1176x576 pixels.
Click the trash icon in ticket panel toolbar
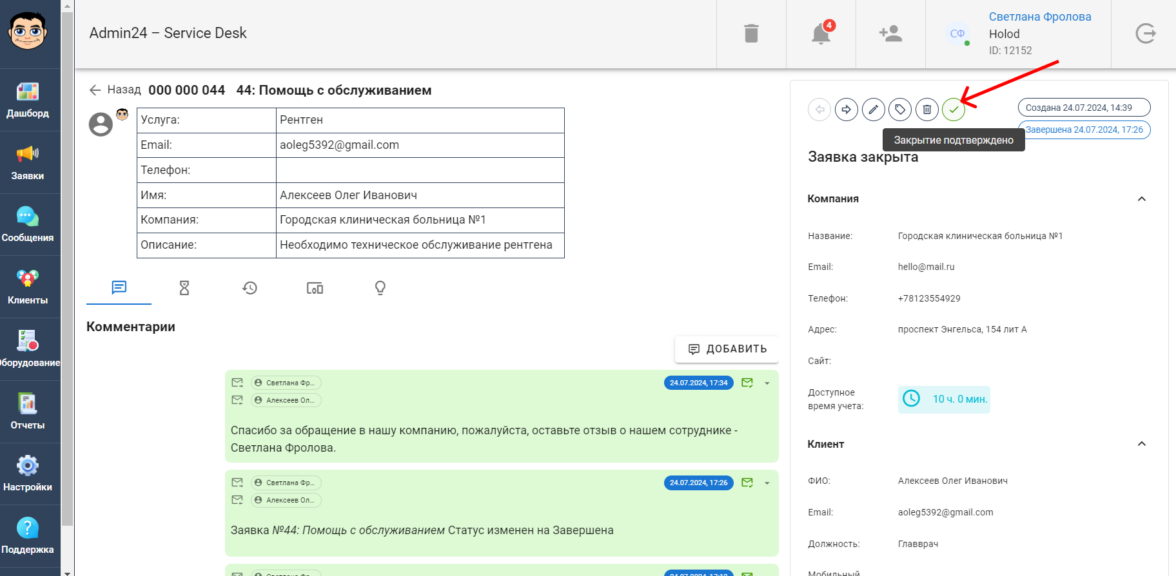click(x=927, y=109)
